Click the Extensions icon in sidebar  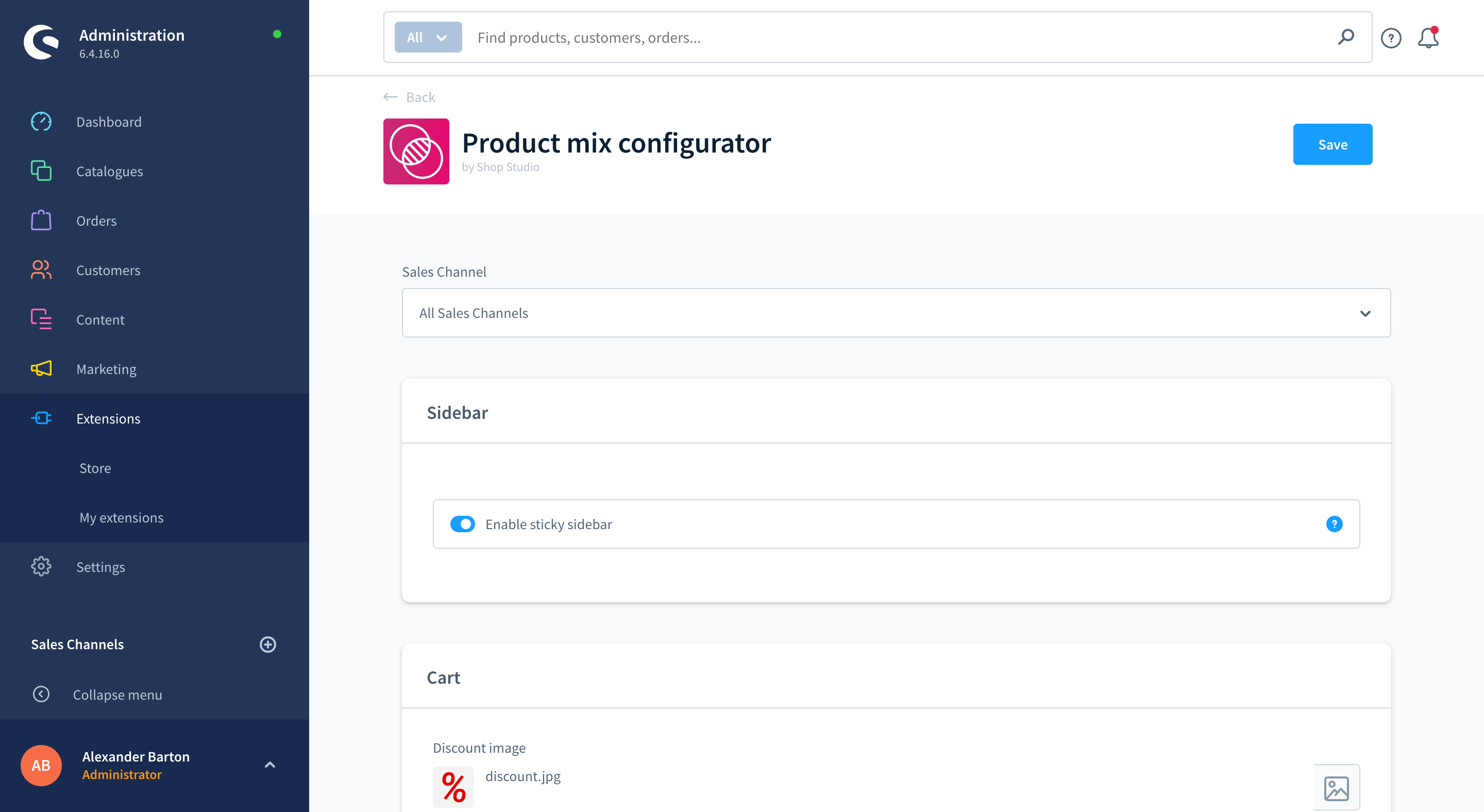(x=41, y=418)
